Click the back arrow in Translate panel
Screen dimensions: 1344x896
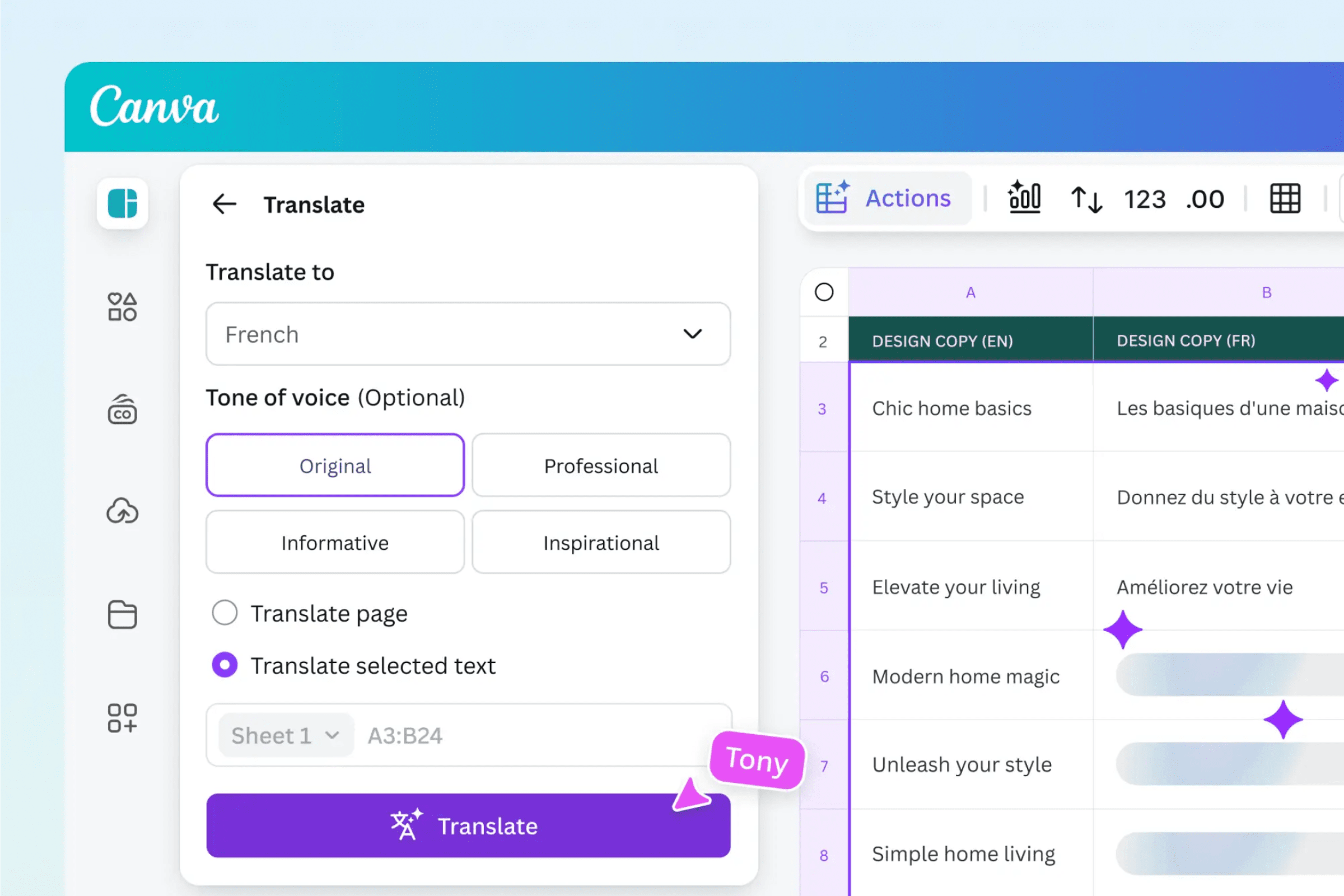tap(224, 204)
